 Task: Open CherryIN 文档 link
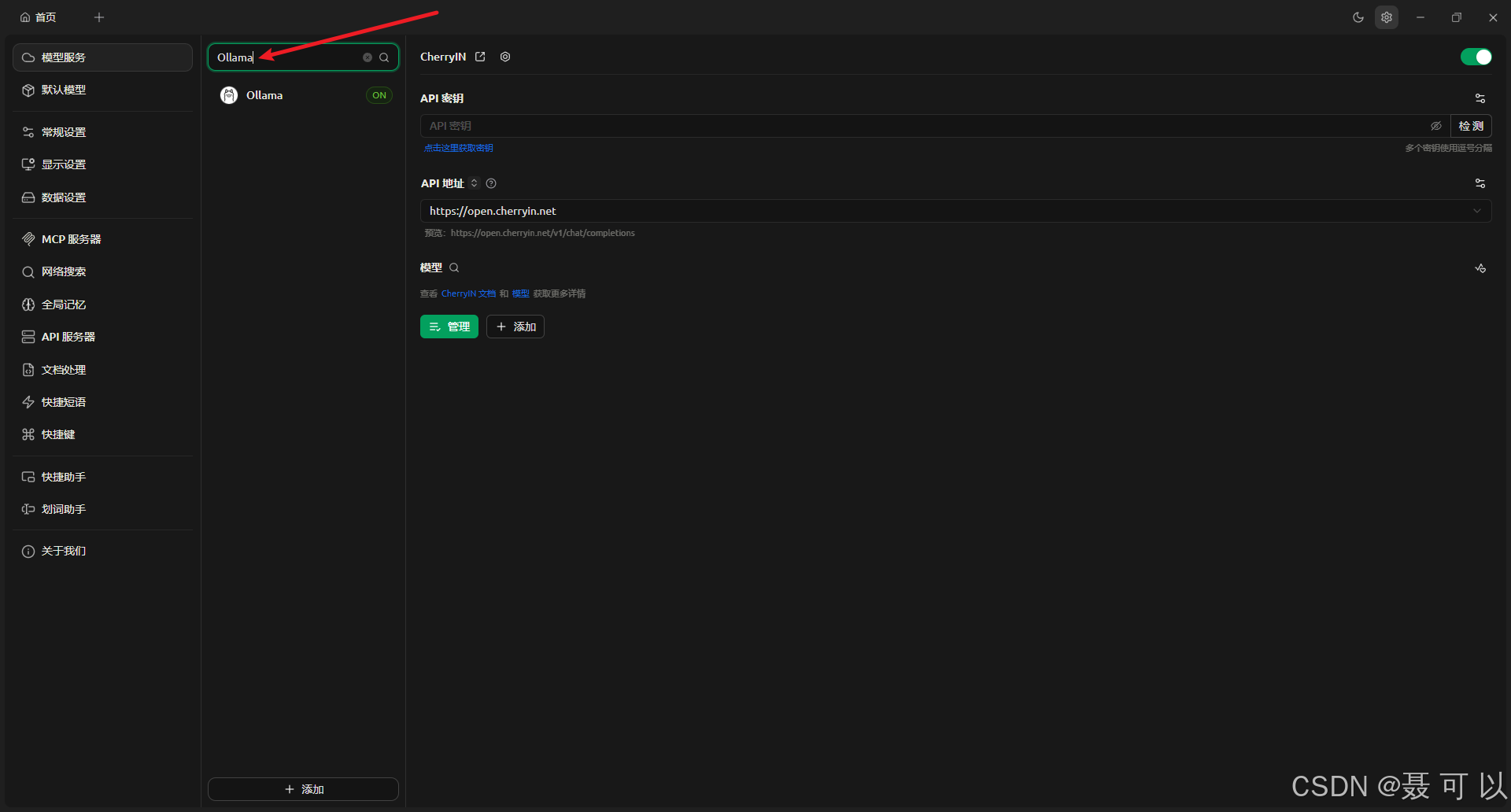(468, 293)
